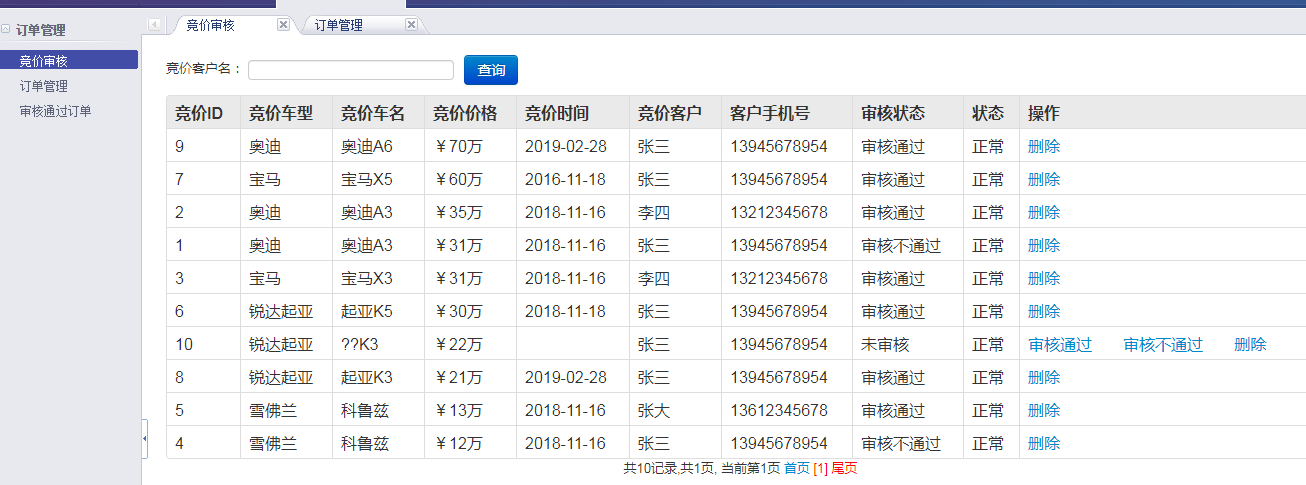Screen dimensions: 1306x485
Task: Select the 张大 customer cell
Action: 675,411
